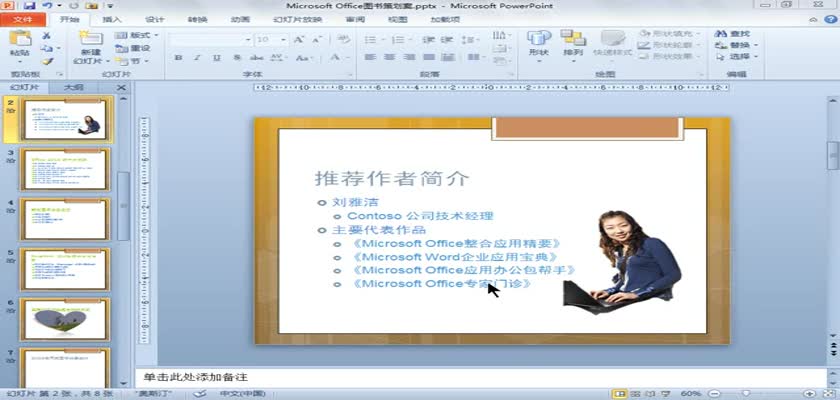
Task: Close the slides thumbnail pane
Action: click(x=122, y=88)
